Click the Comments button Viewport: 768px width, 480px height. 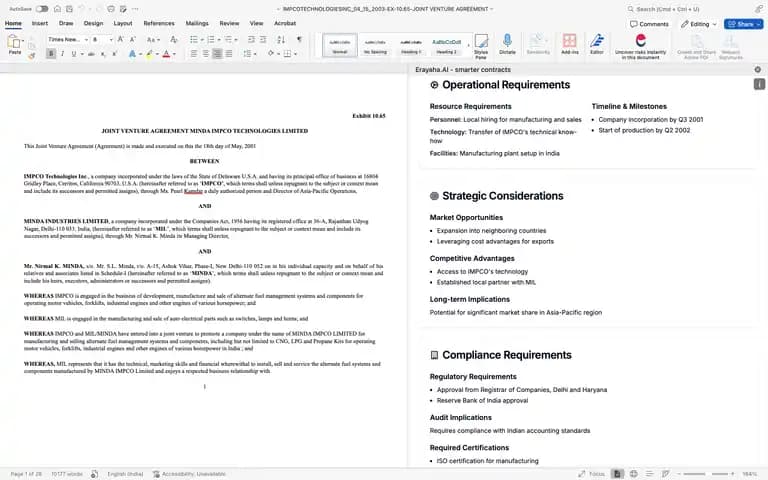[x=649, y=24]
